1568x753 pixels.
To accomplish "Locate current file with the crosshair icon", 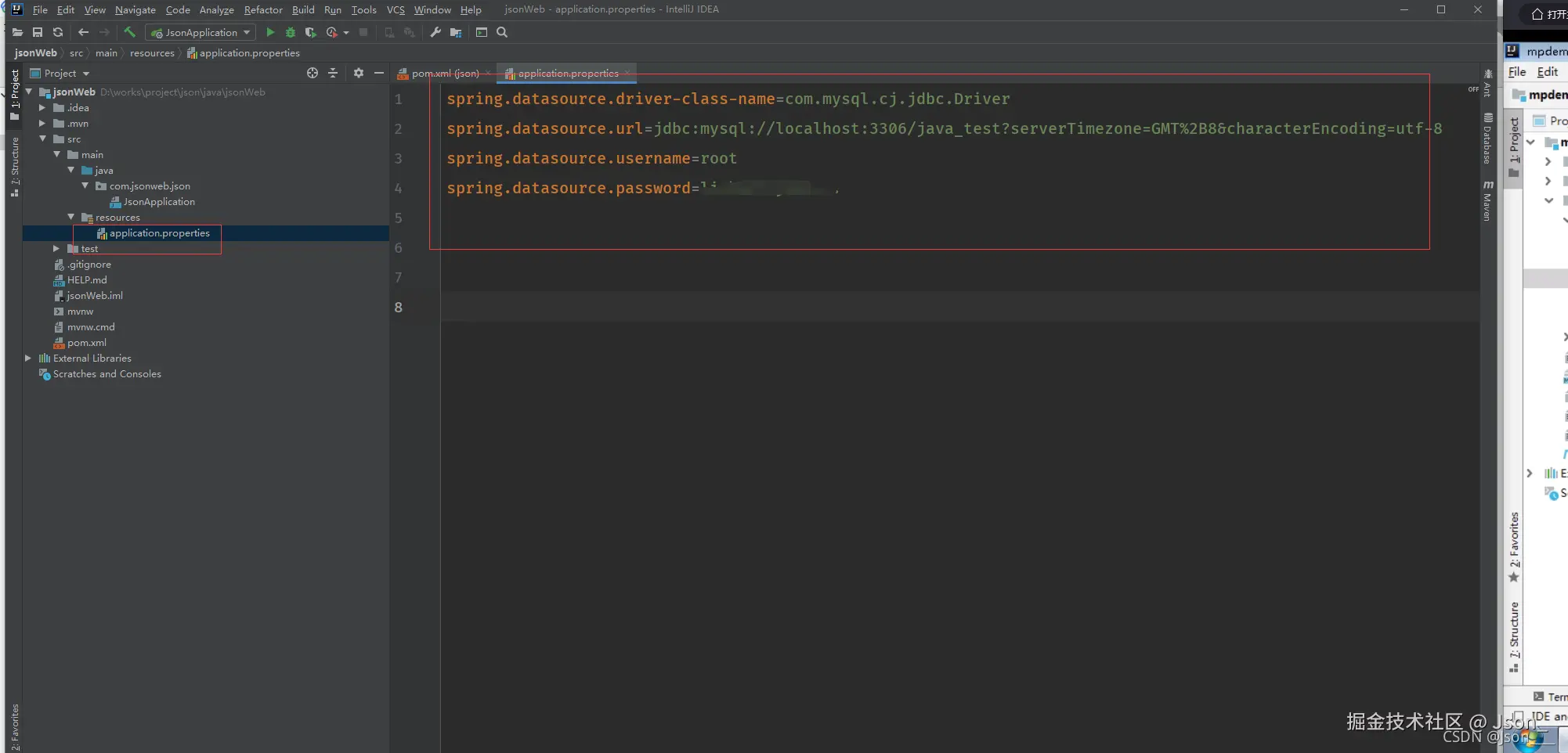I will (x=313, y=73).
